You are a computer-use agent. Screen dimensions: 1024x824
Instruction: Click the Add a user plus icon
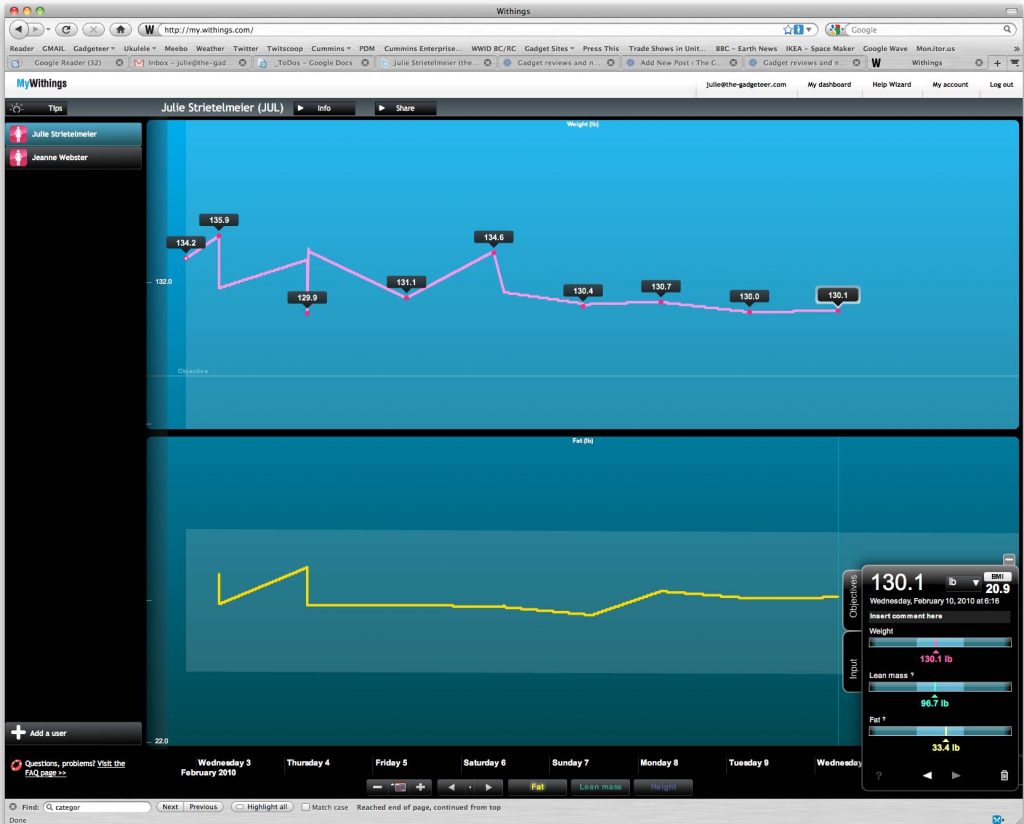[18, 733]
